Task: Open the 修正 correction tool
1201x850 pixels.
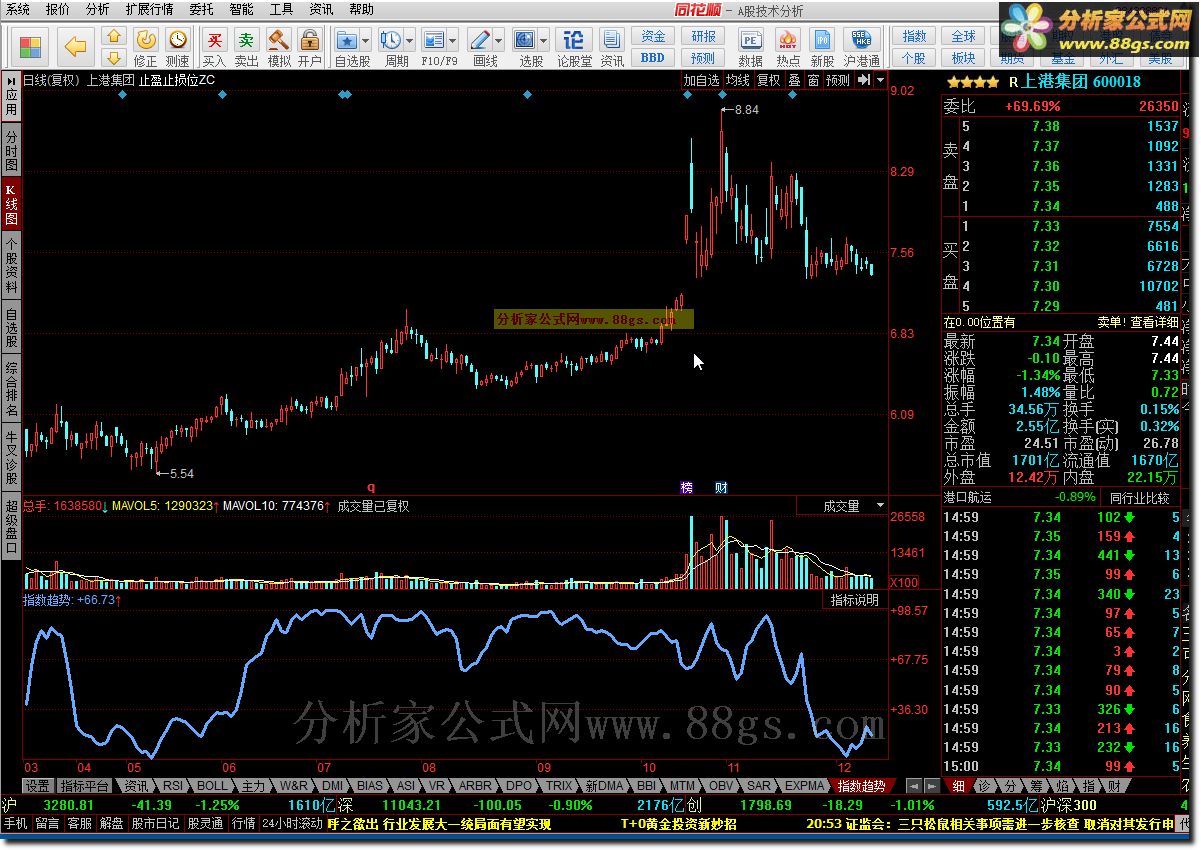Action: [145, 47]
